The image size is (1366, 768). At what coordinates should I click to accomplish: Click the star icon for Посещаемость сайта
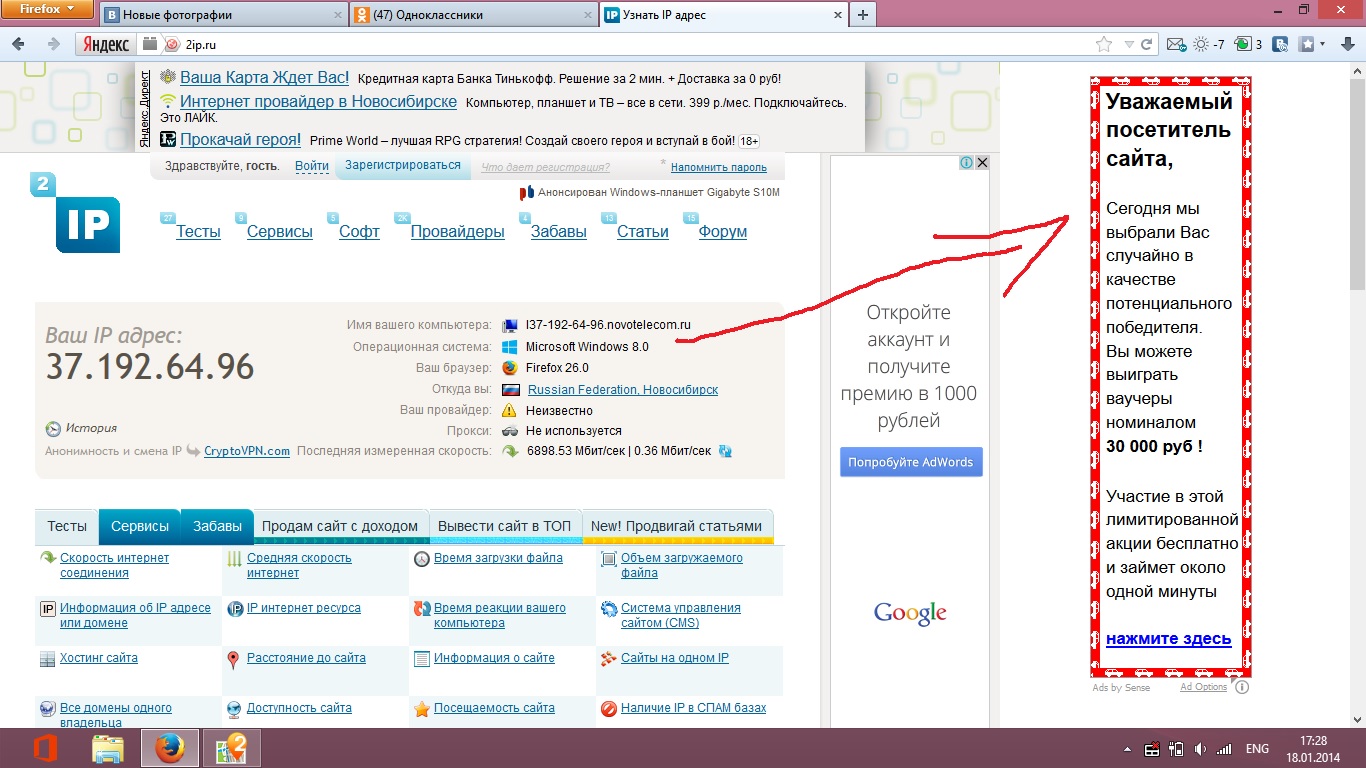(422, 709)
